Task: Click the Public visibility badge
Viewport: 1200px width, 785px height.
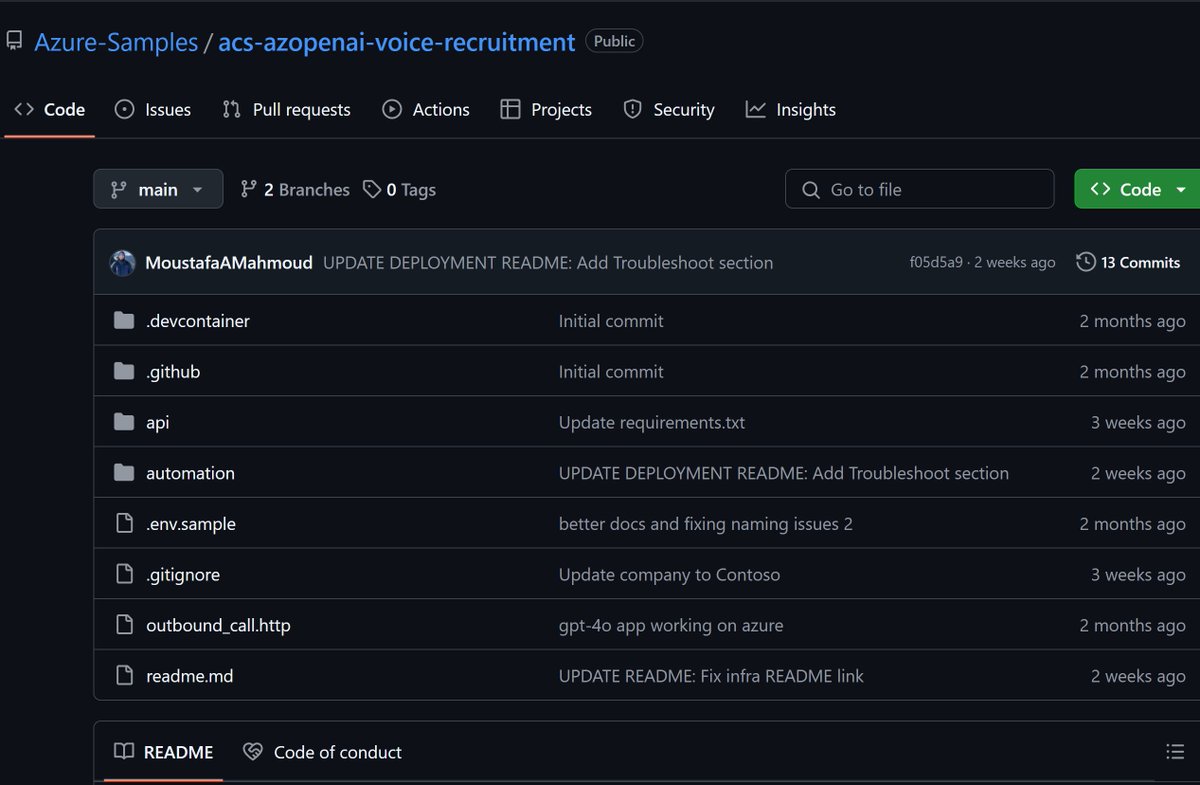Action: coord(614,41)
